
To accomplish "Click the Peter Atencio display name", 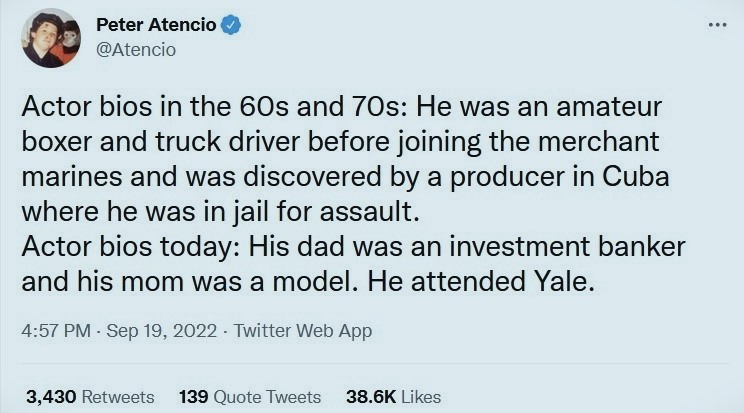I will pos(157,26).
